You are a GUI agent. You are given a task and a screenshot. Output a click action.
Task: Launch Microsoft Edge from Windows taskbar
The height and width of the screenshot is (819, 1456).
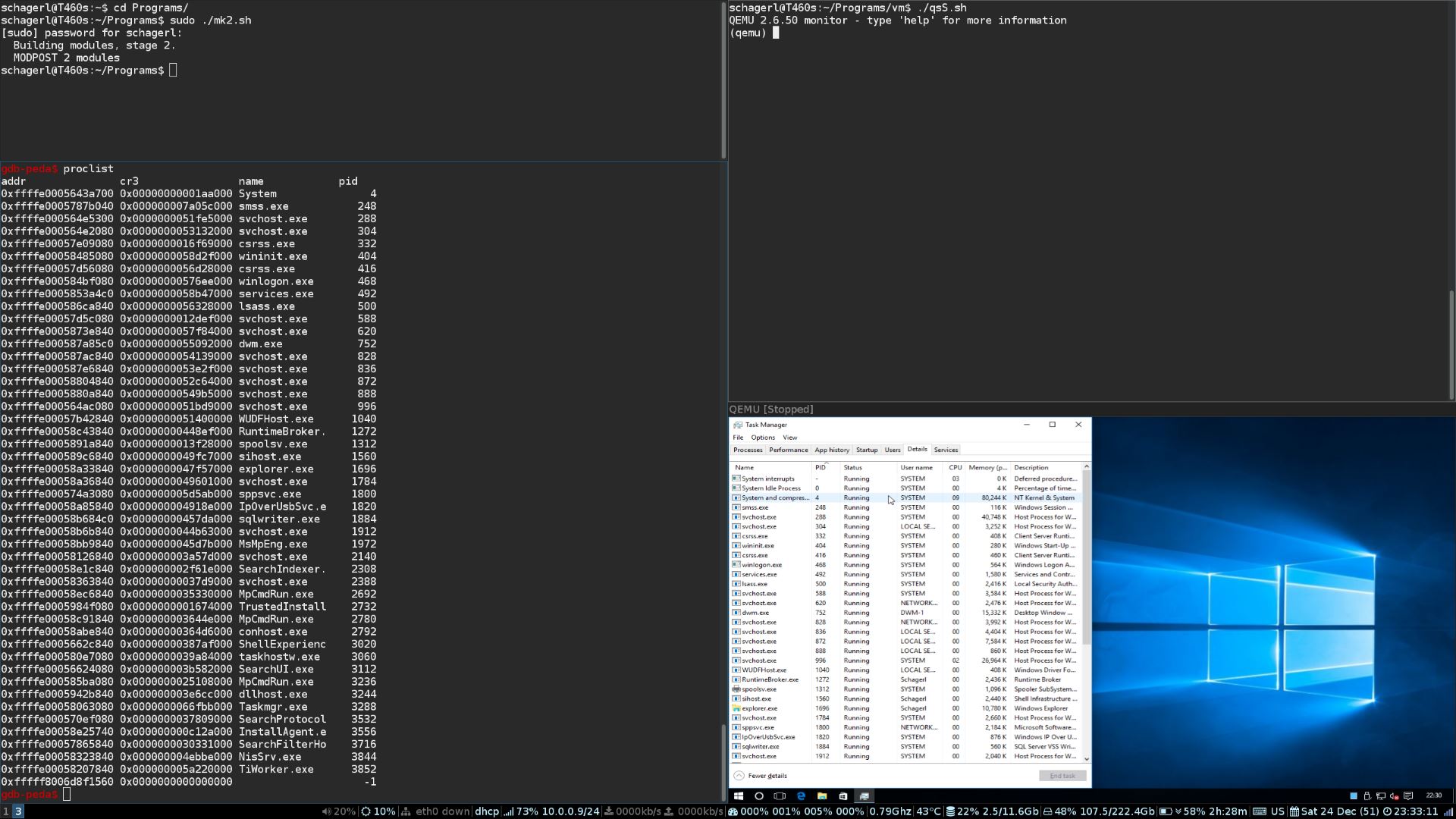801,796
